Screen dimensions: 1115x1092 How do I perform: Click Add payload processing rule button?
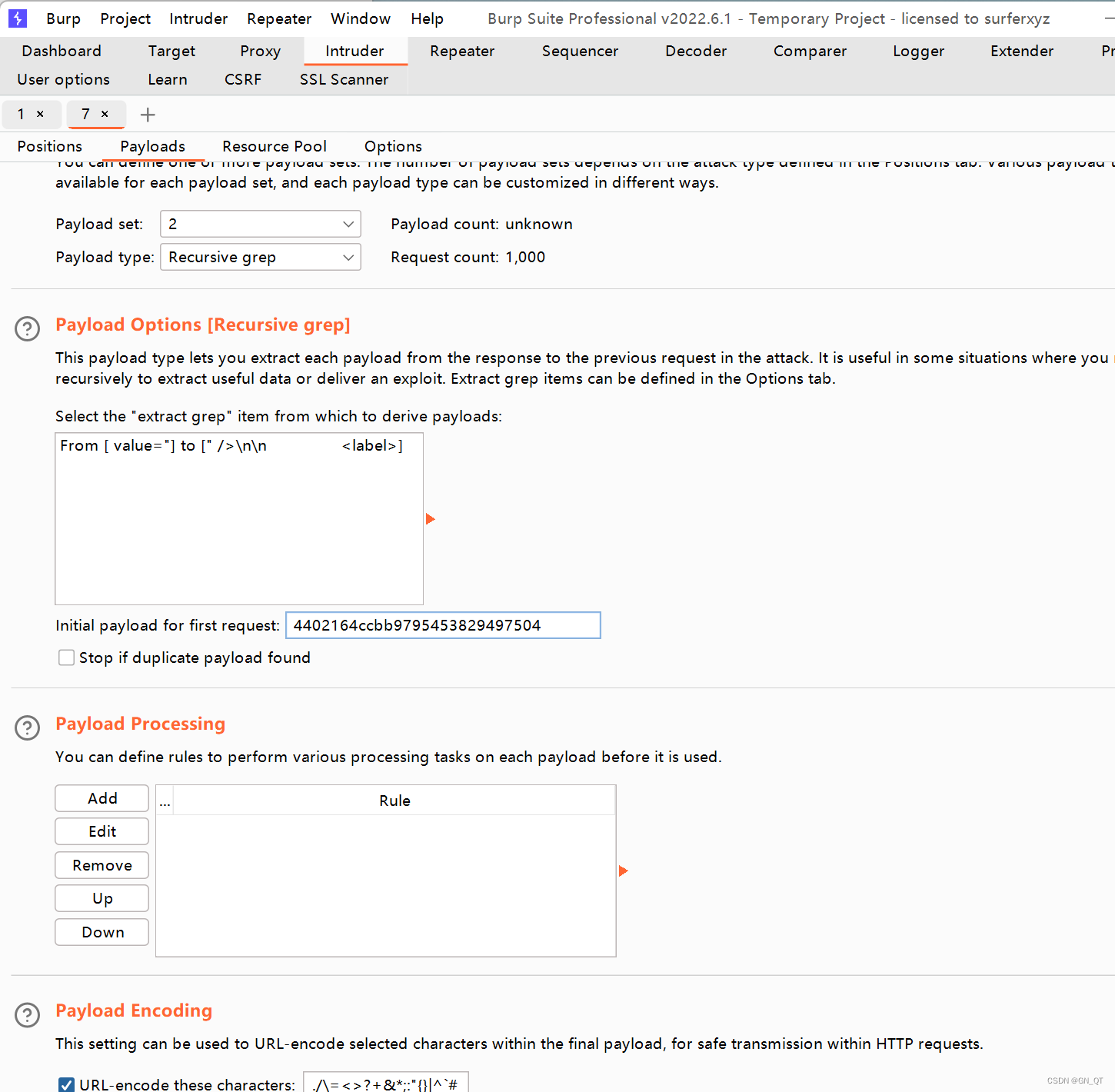point(102,798)
